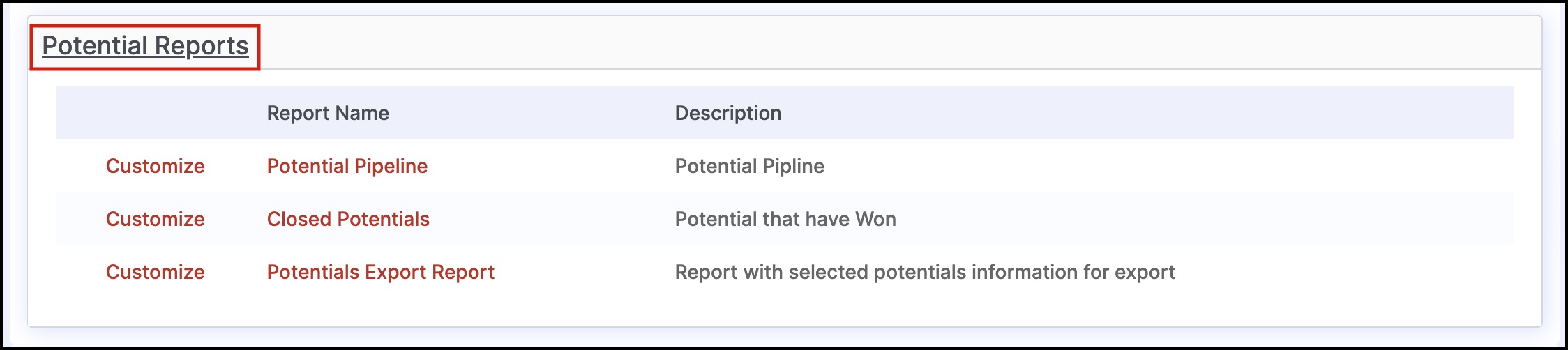Click the Description column header
Image resolution: width=1568 pixels, height=350 pixels.
click(728, 113)
